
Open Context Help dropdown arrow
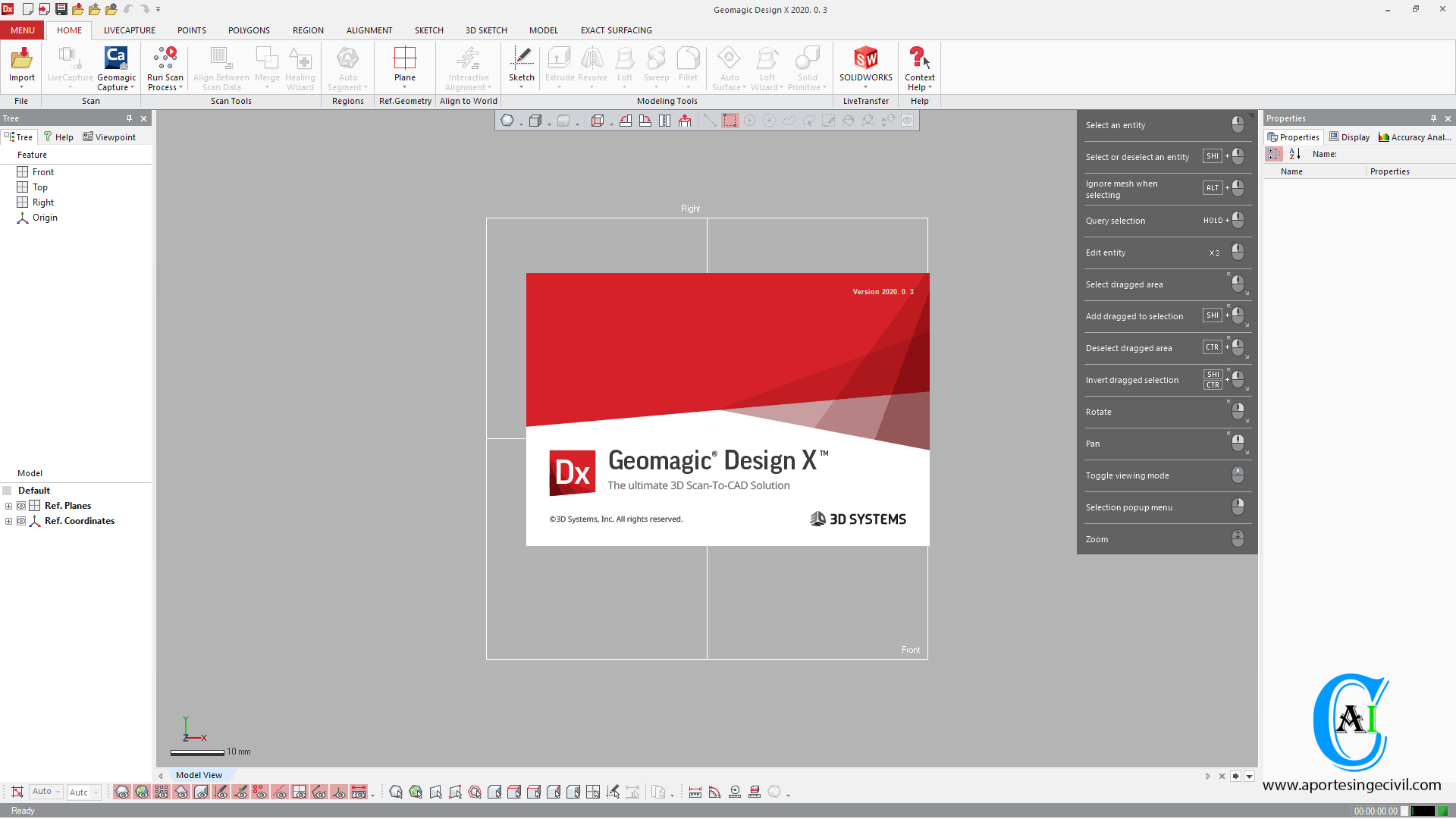(930, 87)
